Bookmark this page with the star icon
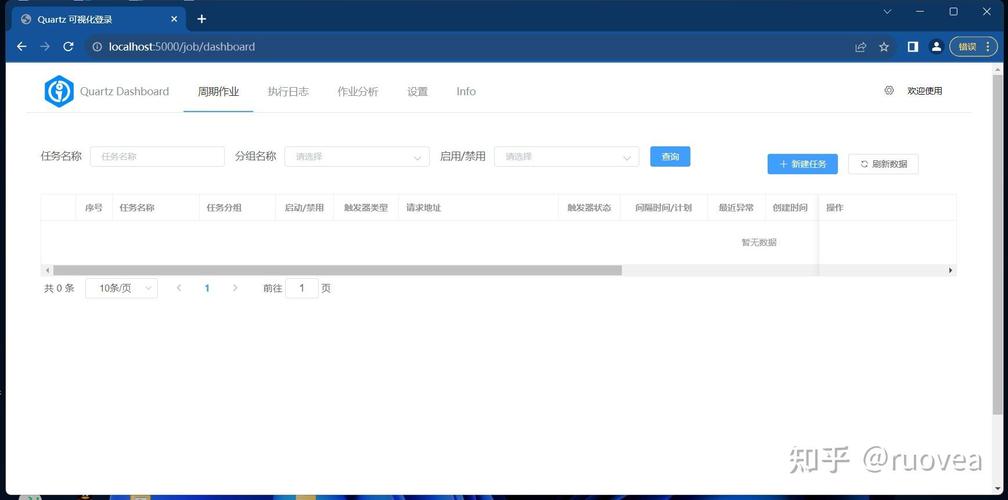This screenshot has height=500, width=1008. coord(884,46)
